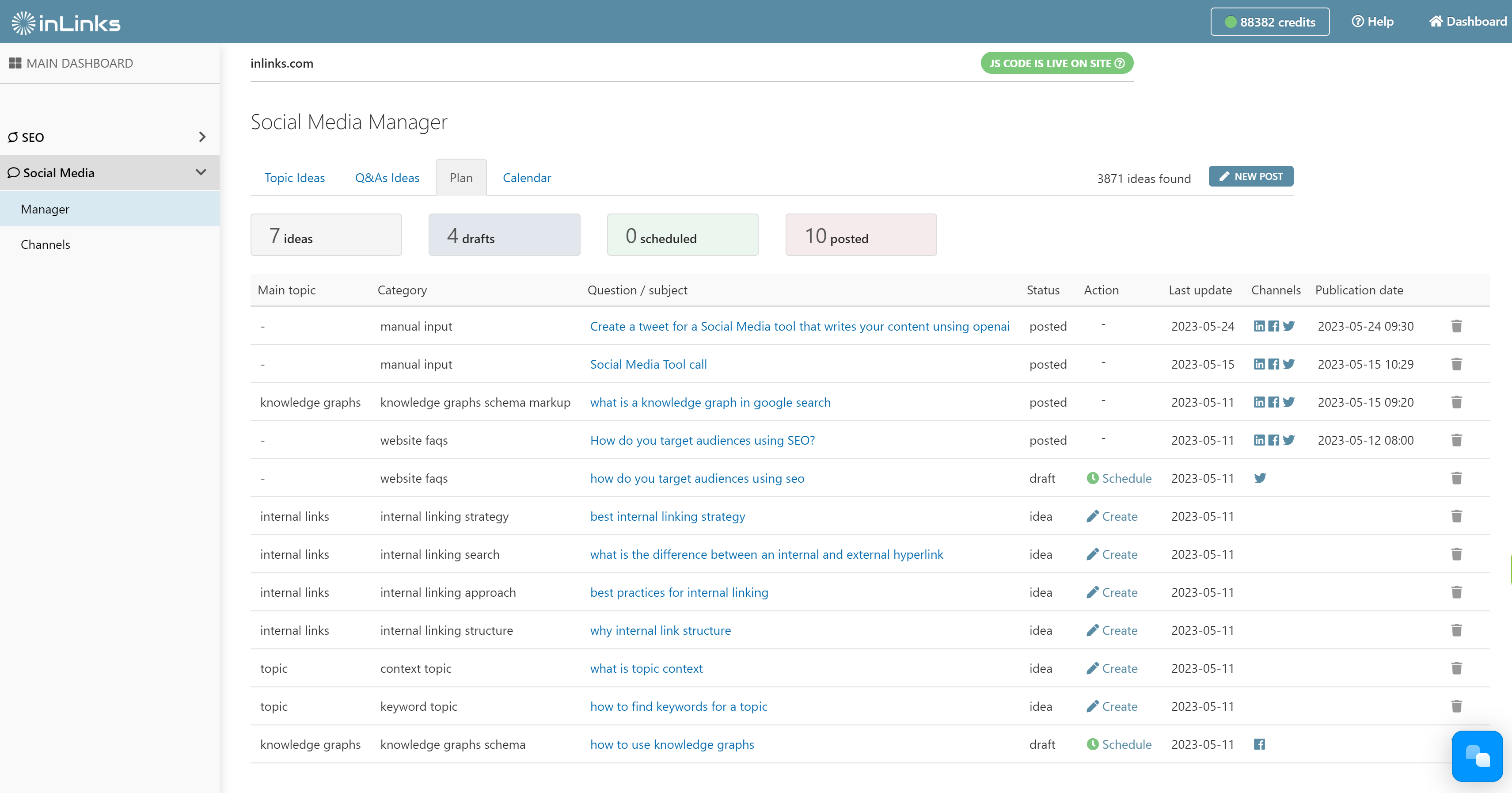Open 'best practices for internal linking' idea
The image size is (1512, 793).
[679, 592]
